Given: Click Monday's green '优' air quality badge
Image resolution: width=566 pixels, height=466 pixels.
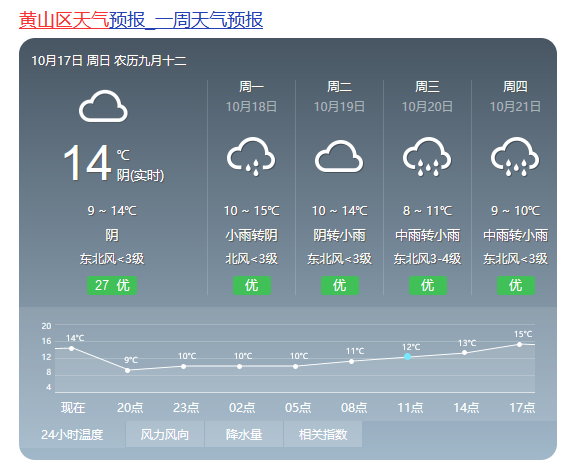Looking at the screenshot, I should click(x=252, y=286).
